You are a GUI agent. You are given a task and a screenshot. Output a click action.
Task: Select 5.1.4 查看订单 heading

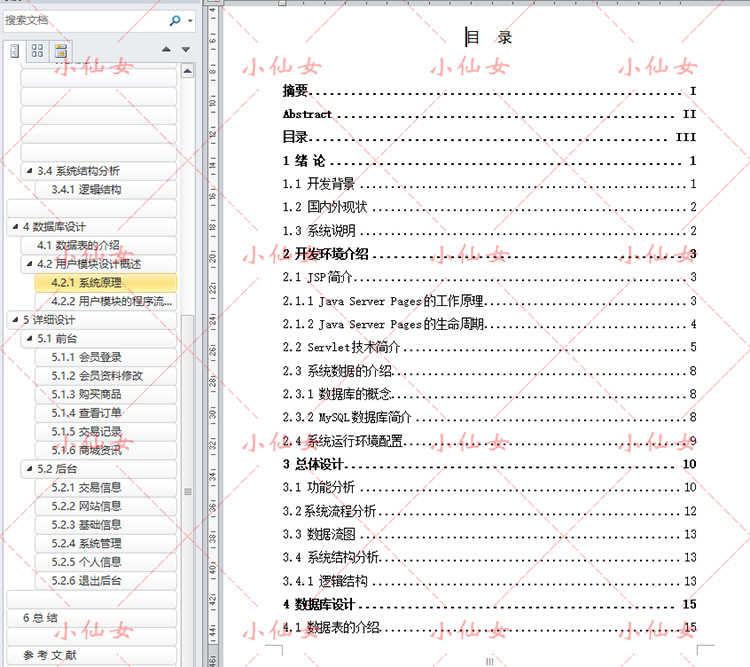pyautogui.click(x=105, y=413)
